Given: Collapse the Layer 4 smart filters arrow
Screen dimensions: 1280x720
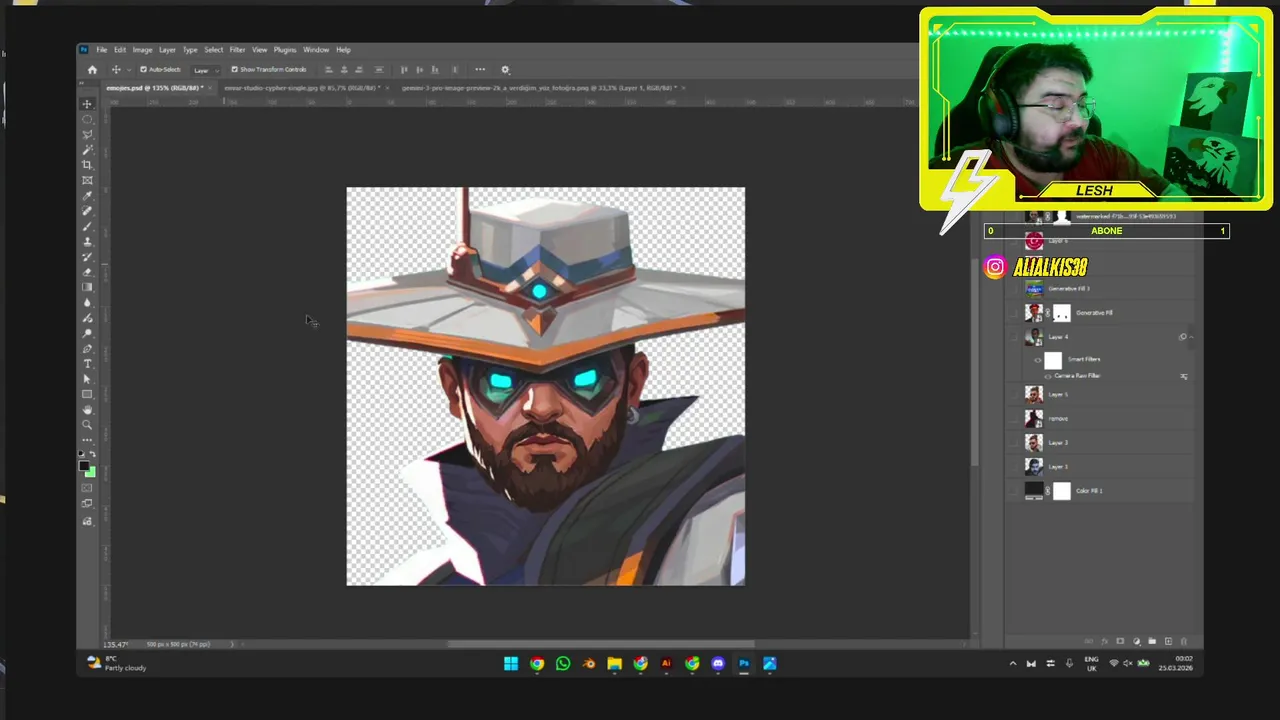Looking at the screenshot, I should tap(1190, 337).
